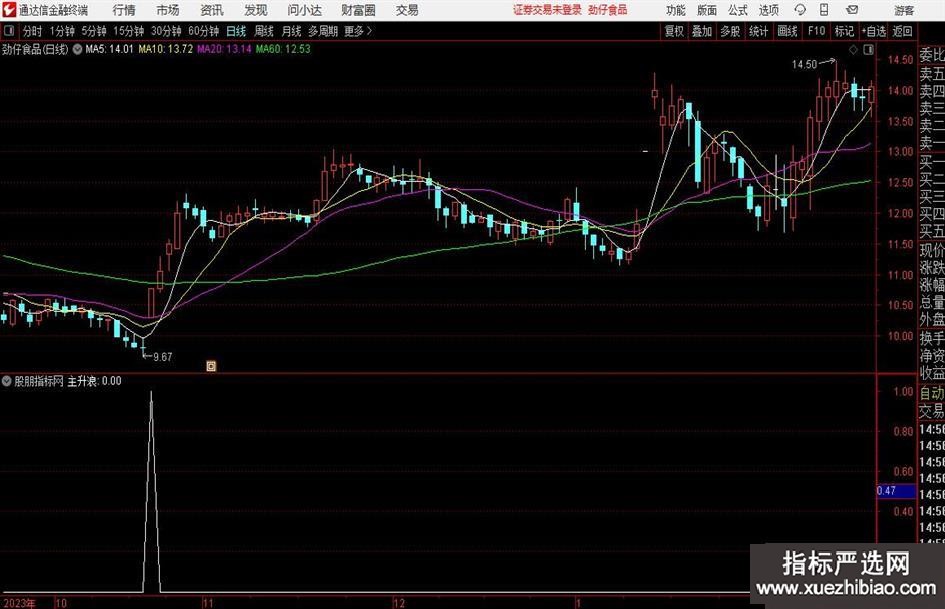Select the 日线 daily period
The width and height of the screenshot is (945, 609).
click(236, 31)
